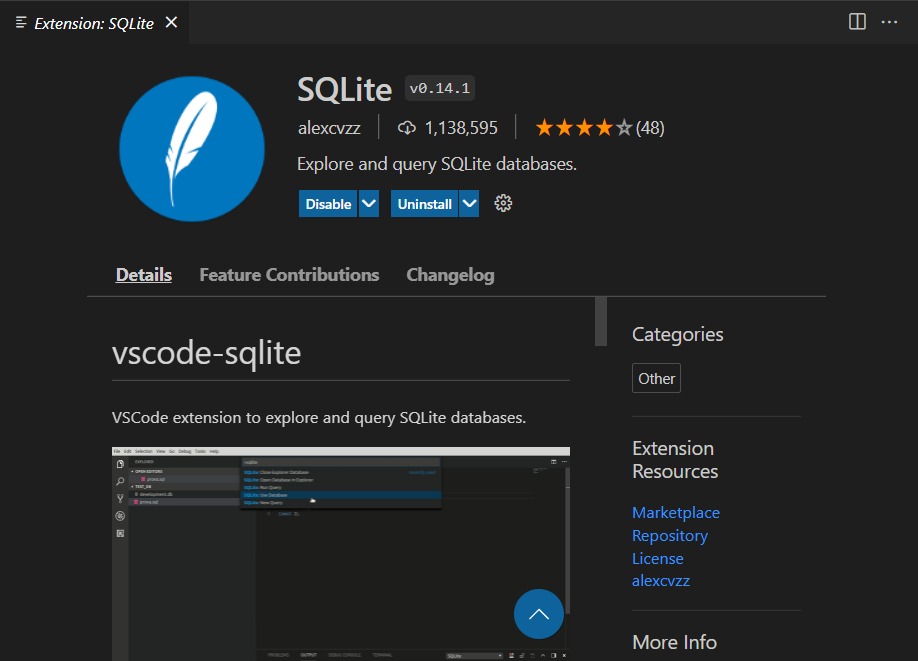Open the Uninstall dropdown arrow
This screenshot has height=661, width=918.
coord(470,203)
